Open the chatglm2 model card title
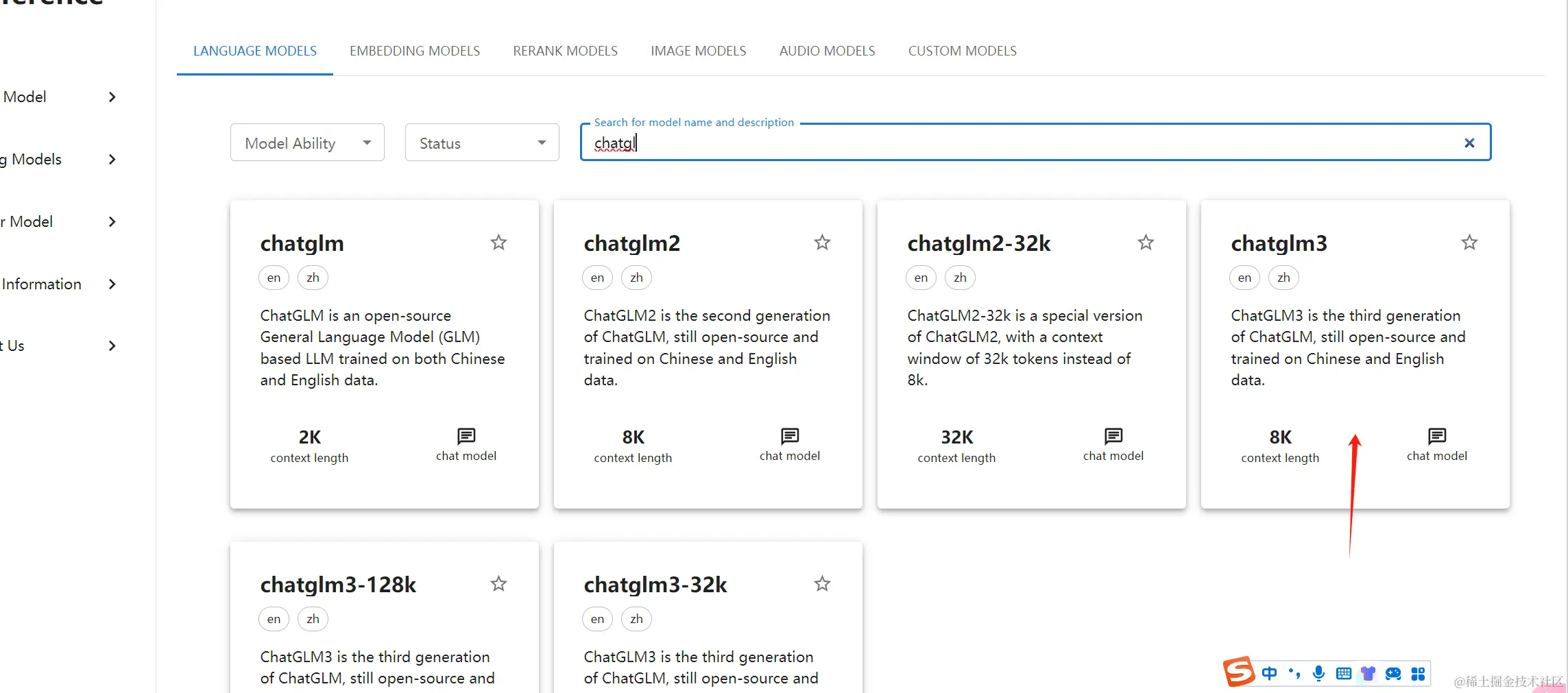The width and height of the screenshot is (1568, 693). (632, 243)
